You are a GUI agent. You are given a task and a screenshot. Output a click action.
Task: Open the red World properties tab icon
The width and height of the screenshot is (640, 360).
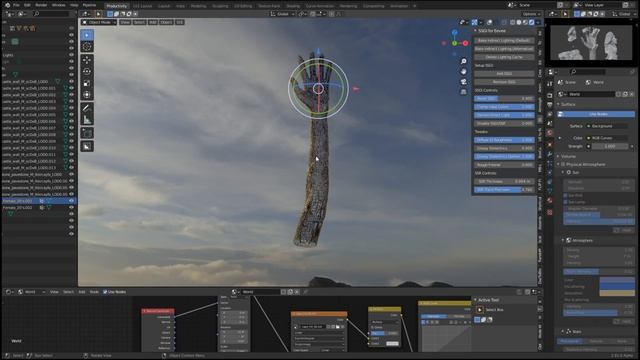[550, 133]
